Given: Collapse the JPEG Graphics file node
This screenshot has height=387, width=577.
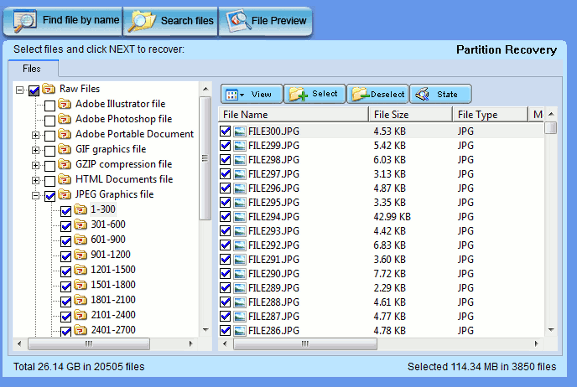Looking at the screenshot, I should pyautogui.click(x=36, y=195).
